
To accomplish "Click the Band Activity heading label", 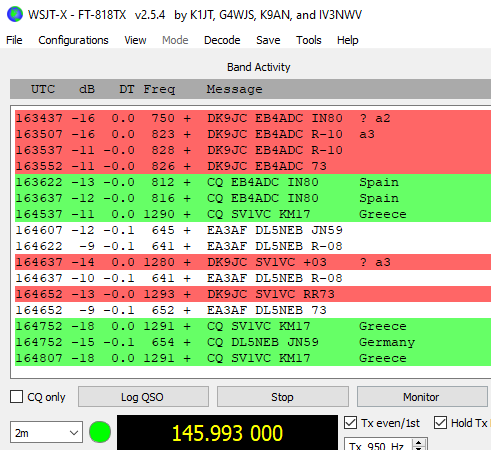I will pos(259,67).
